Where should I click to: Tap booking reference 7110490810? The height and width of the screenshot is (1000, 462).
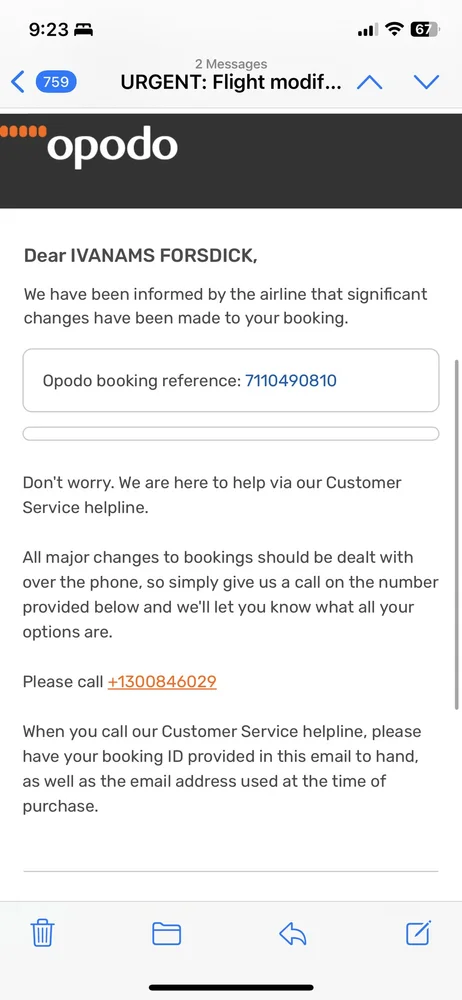click(291, 381)
